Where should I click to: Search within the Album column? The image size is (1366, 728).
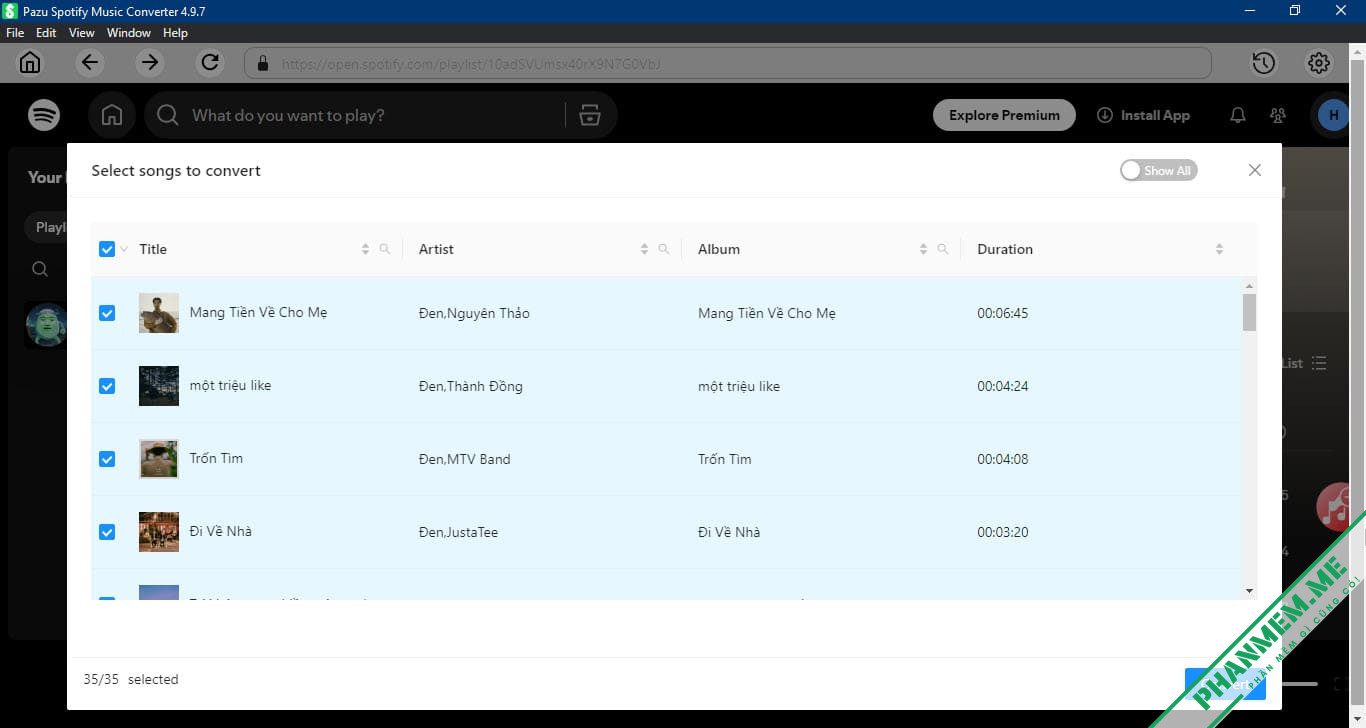[943, 249]
